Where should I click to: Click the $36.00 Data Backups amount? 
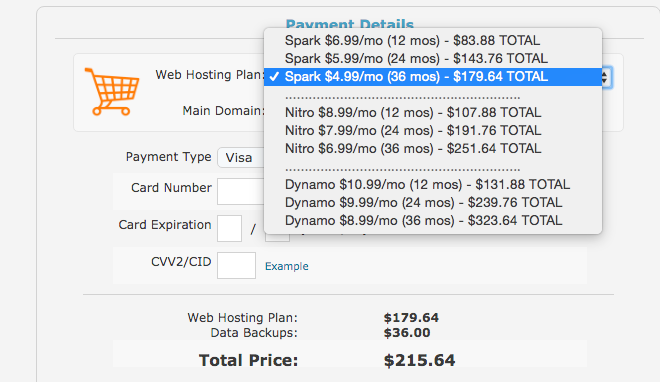[x=407, y=333]
